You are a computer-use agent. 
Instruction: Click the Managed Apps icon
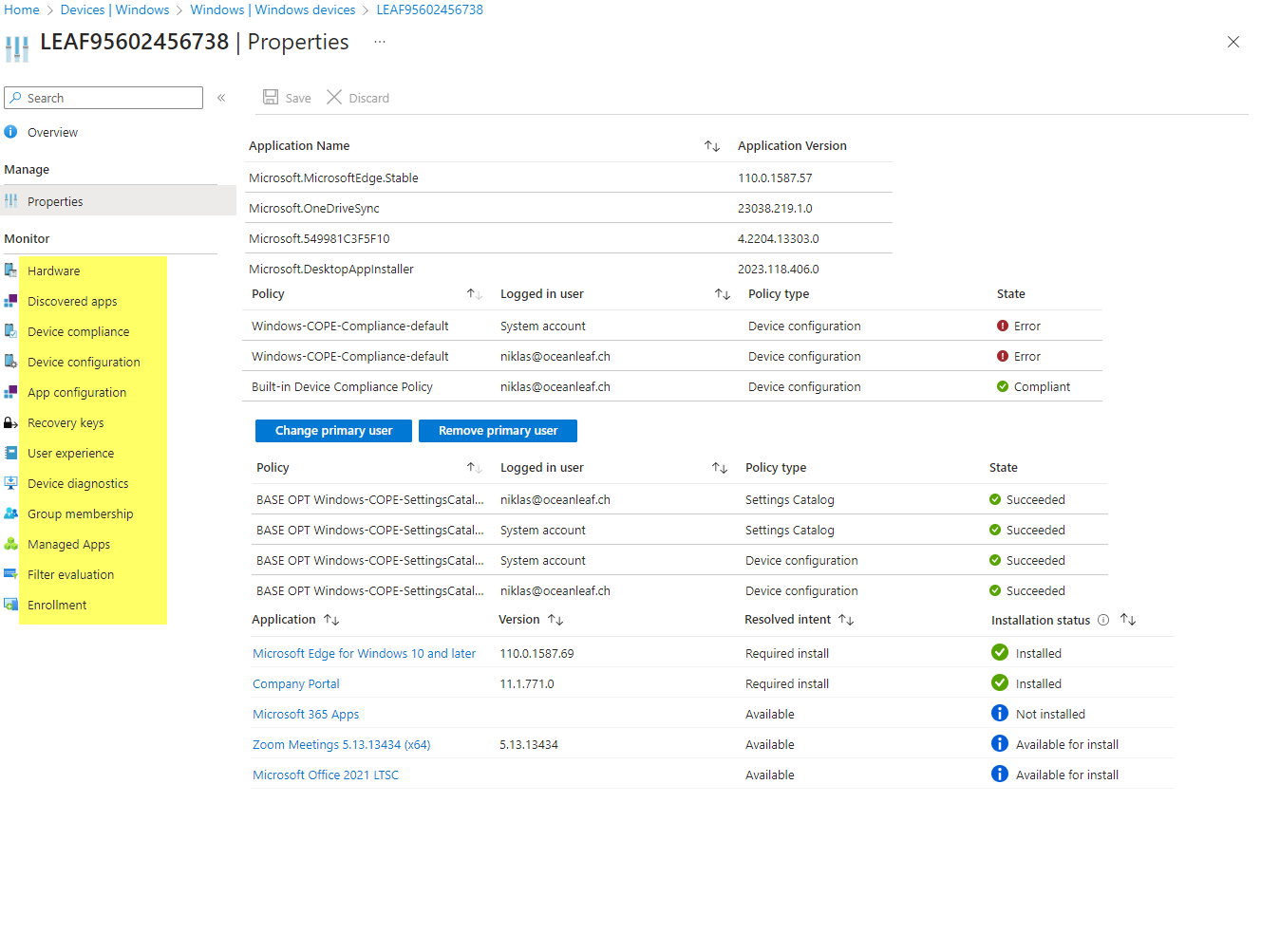click(10, 544)
